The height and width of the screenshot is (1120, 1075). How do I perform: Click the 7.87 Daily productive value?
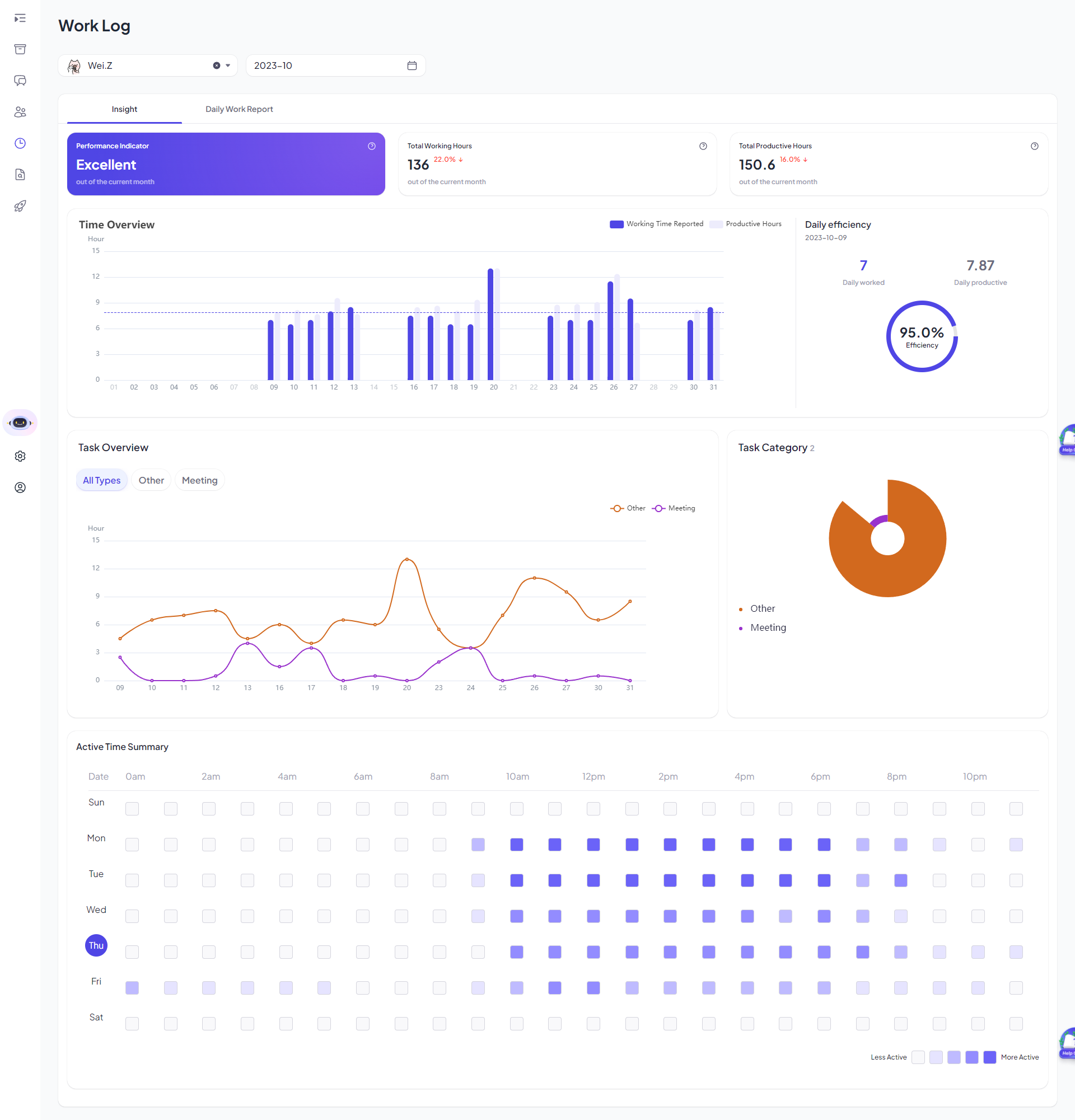(x=980, y=266)
